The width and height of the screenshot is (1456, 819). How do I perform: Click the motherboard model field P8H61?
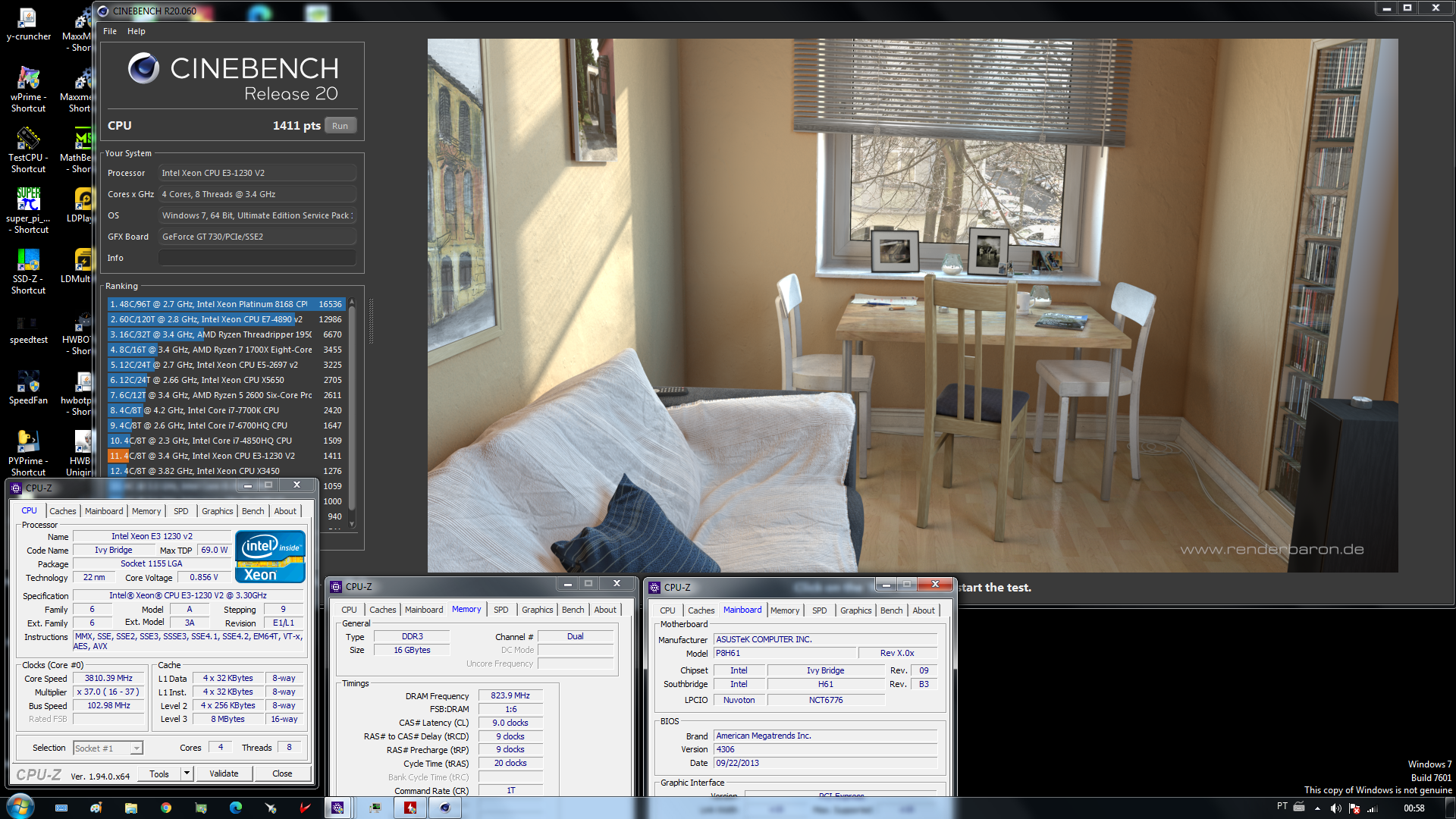[784, 653]
